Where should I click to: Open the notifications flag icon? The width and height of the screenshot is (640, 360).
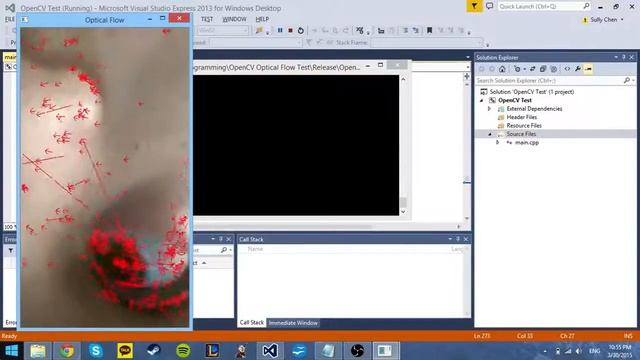[474, 6]
